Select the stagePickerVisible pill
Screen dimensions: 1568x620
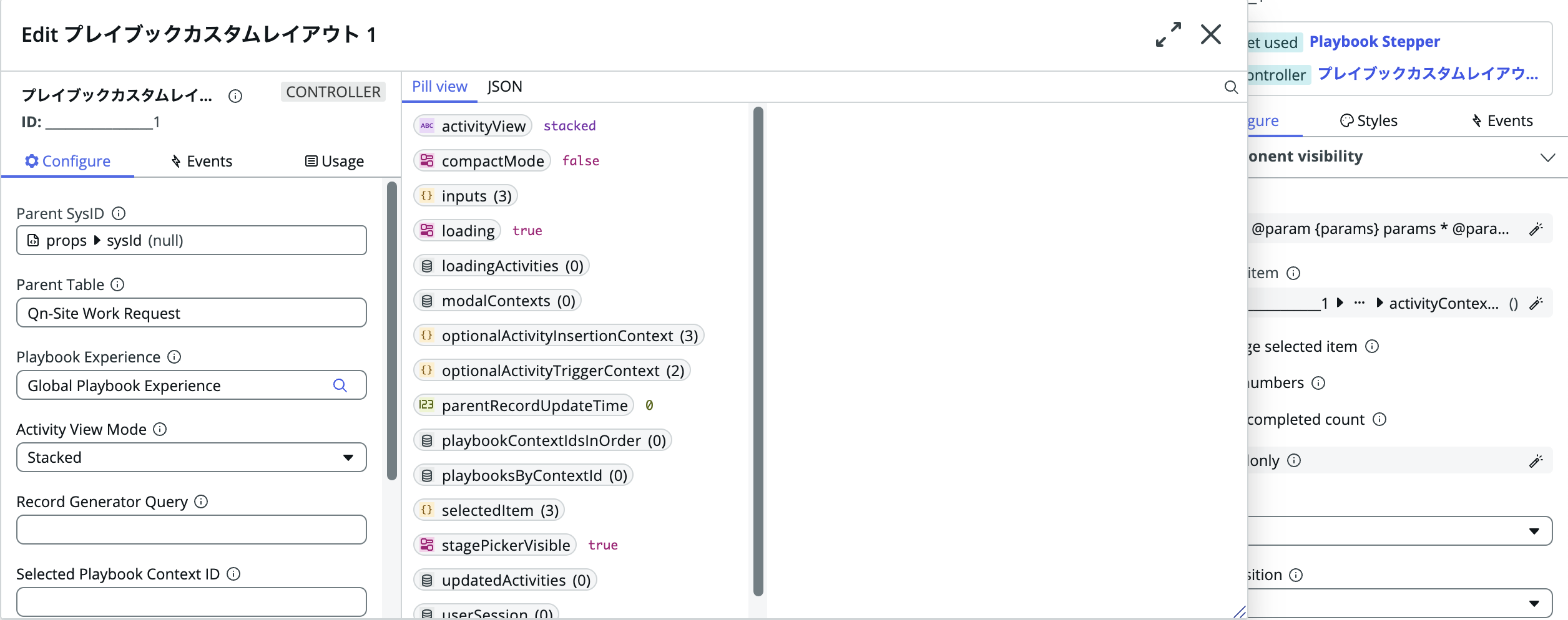pos(495,545)
